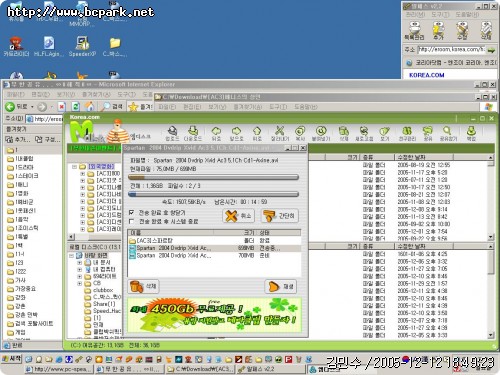
Task: Click the red Stop icon in Internet Explorer
Action: 61,107
